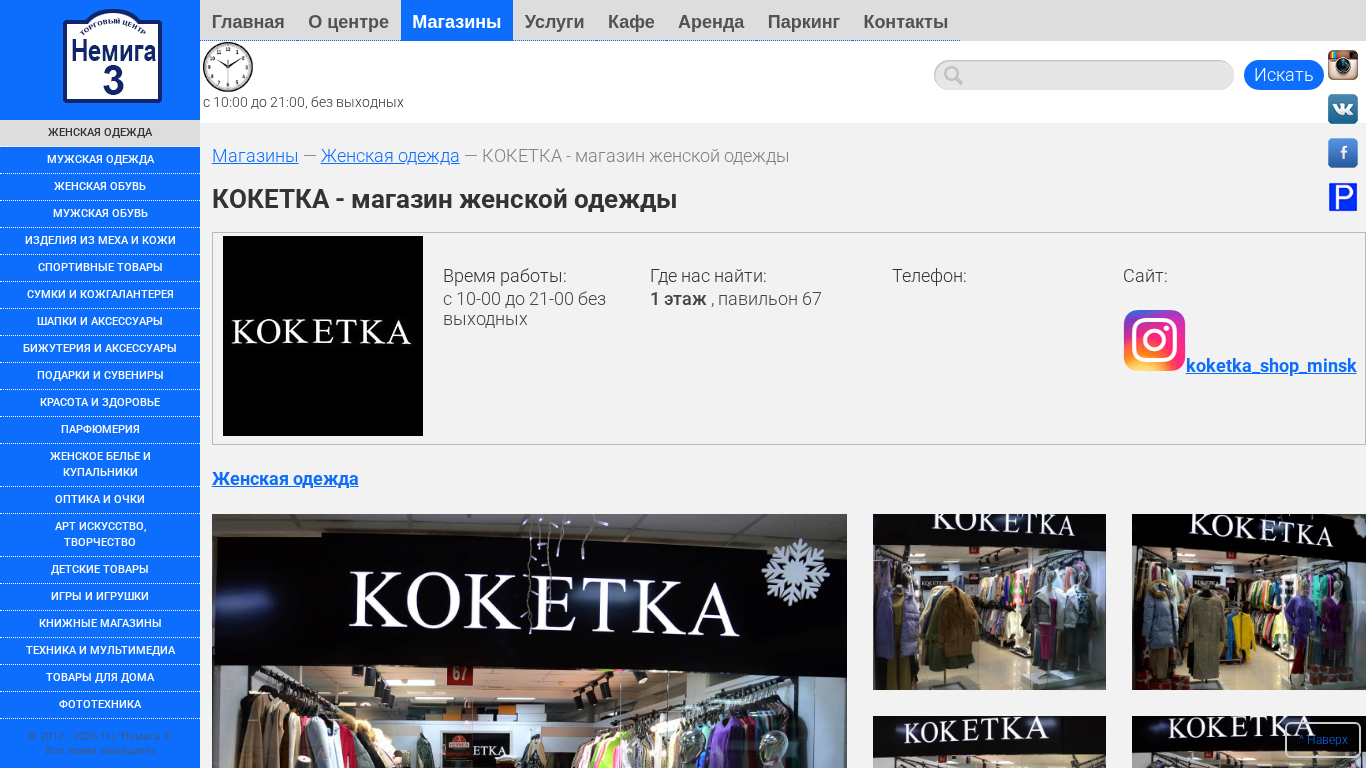Click the Немига 3 shopping center logo
The height and width of the screenshot is (768, 1366).
pos(112,57)
